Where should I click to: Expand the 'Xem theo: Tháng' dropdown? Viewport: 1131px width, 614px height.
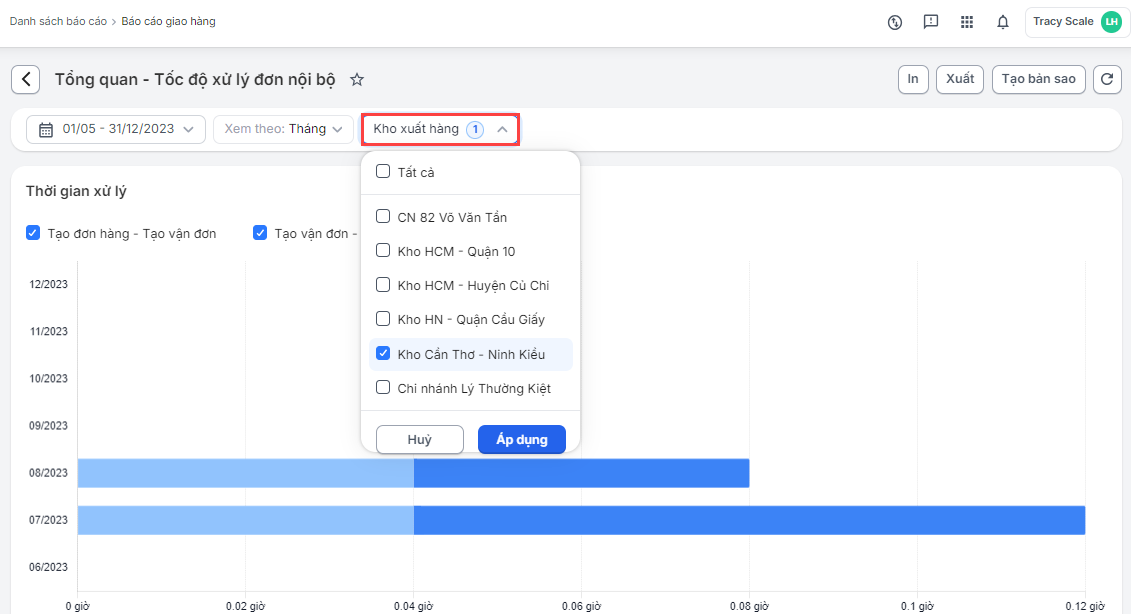coord(283,129)
